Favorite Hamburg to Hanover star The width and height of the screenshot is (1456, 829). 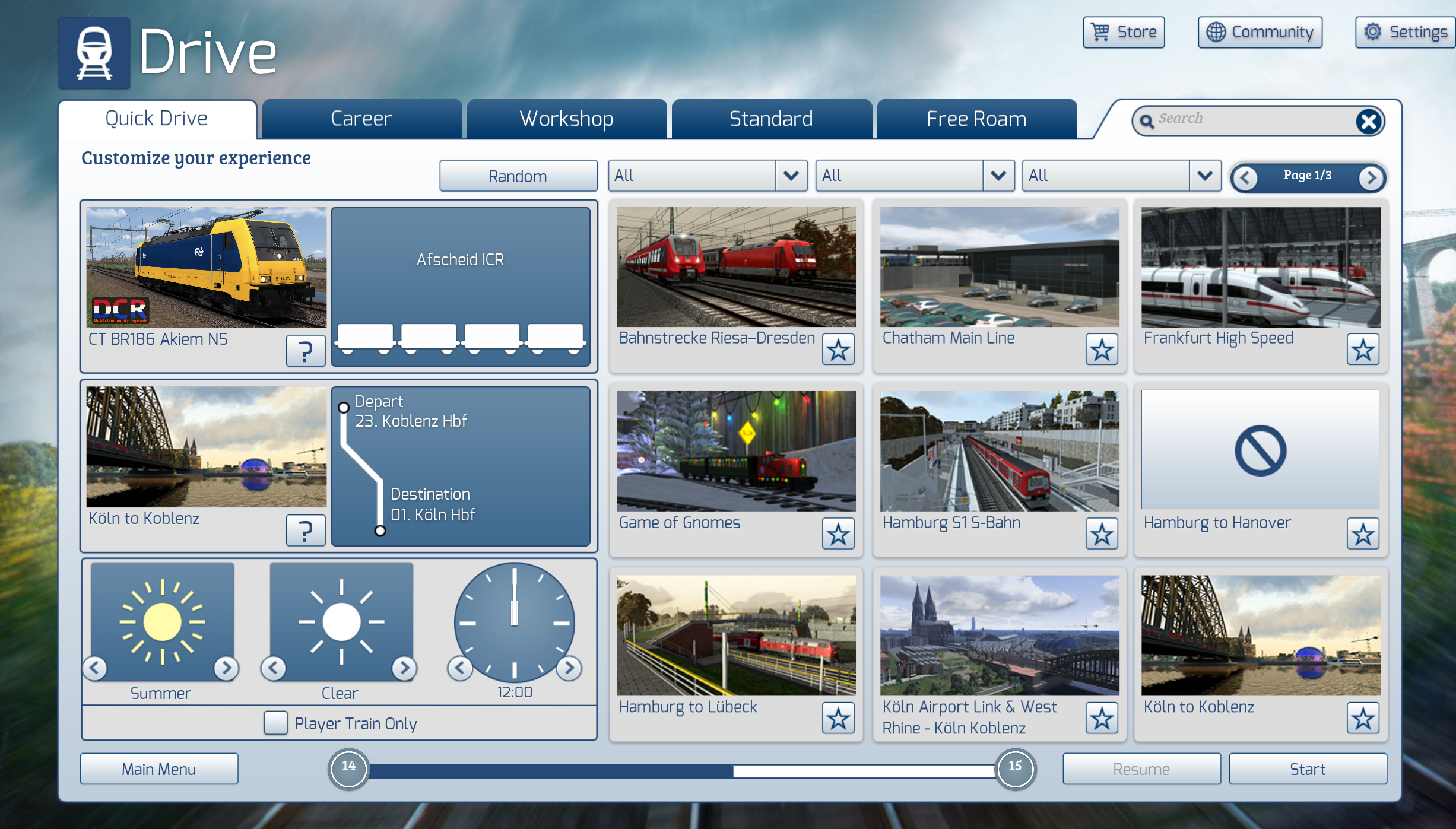point(1363,534)
